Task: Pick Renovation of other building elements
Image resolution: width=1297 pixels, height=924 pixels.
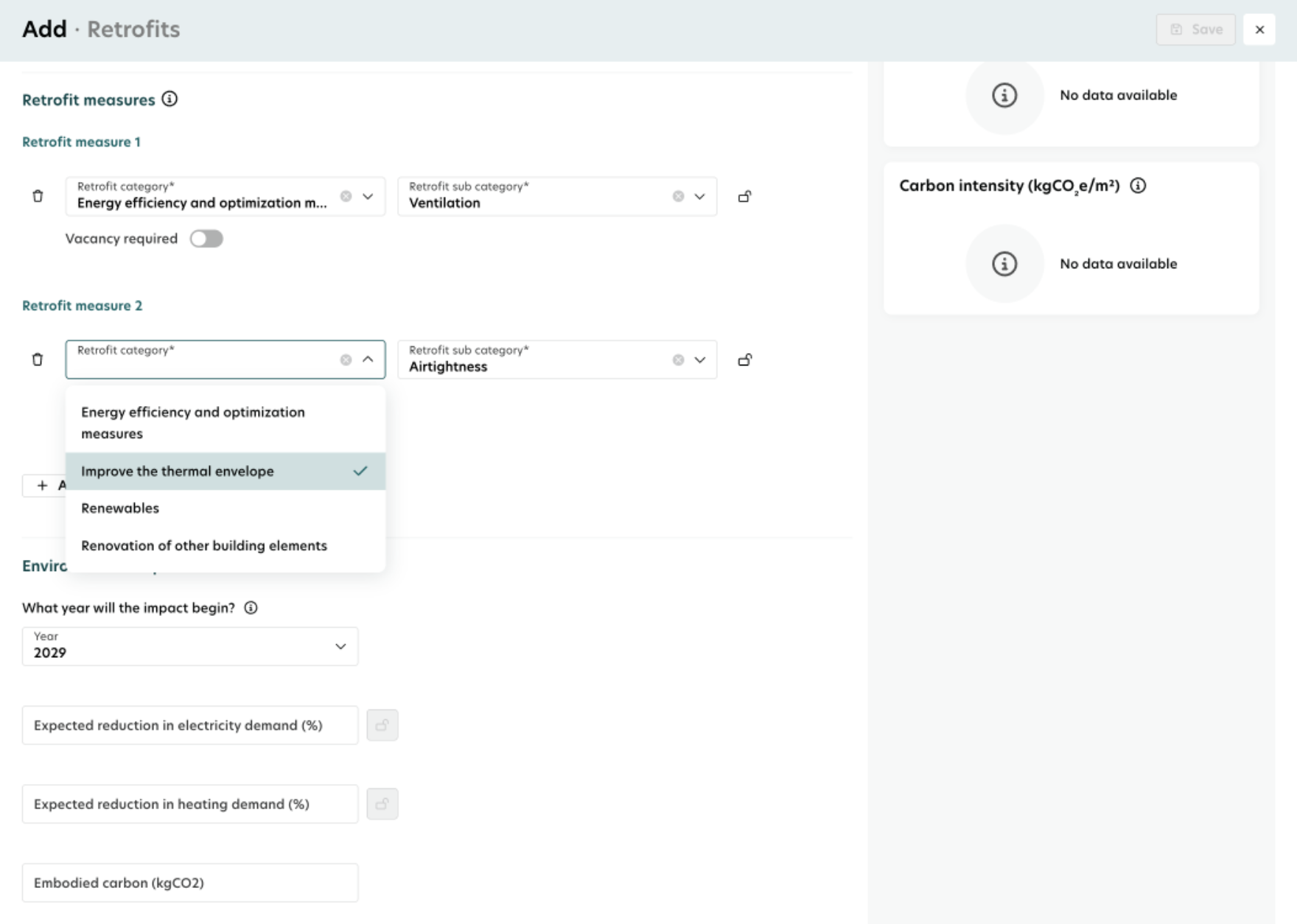Action: click(226, 546)
